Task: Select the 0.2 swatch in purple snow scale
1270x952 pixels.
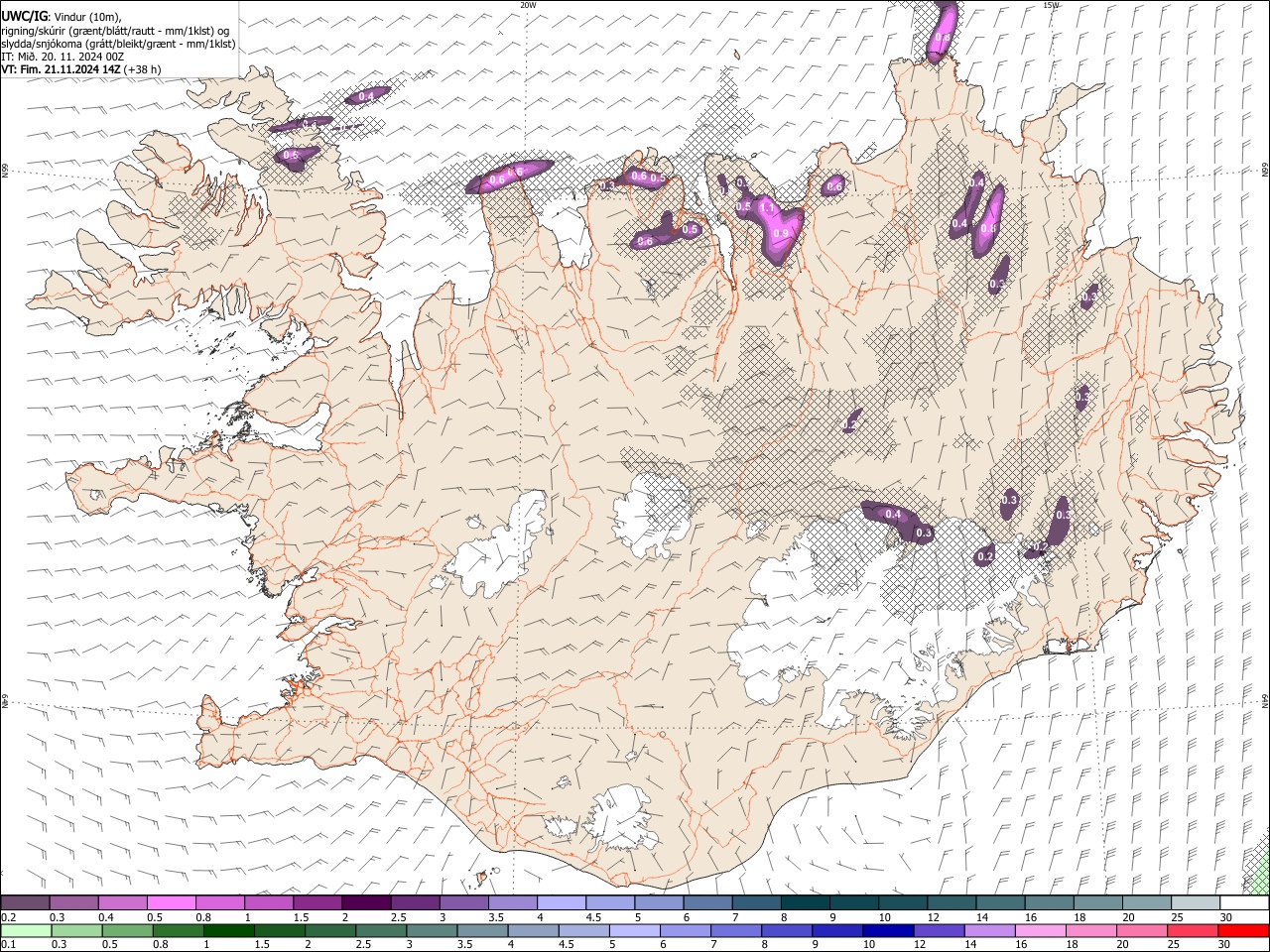Action: coord(25,903)
